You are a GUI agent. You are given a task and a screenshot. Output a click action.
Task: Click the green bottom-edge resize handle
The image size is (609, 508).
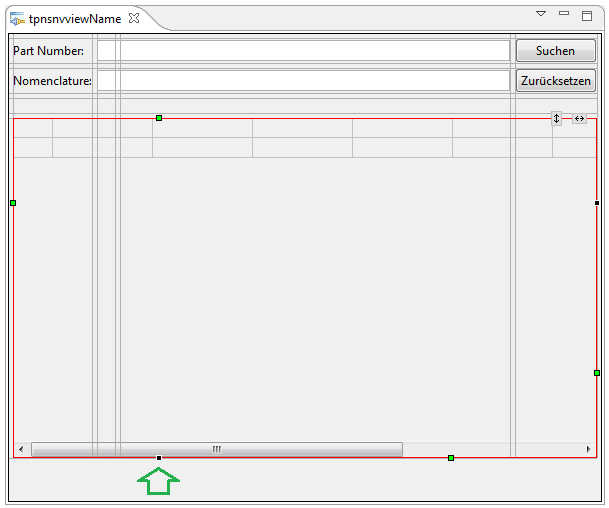click(x=451, y=458)
